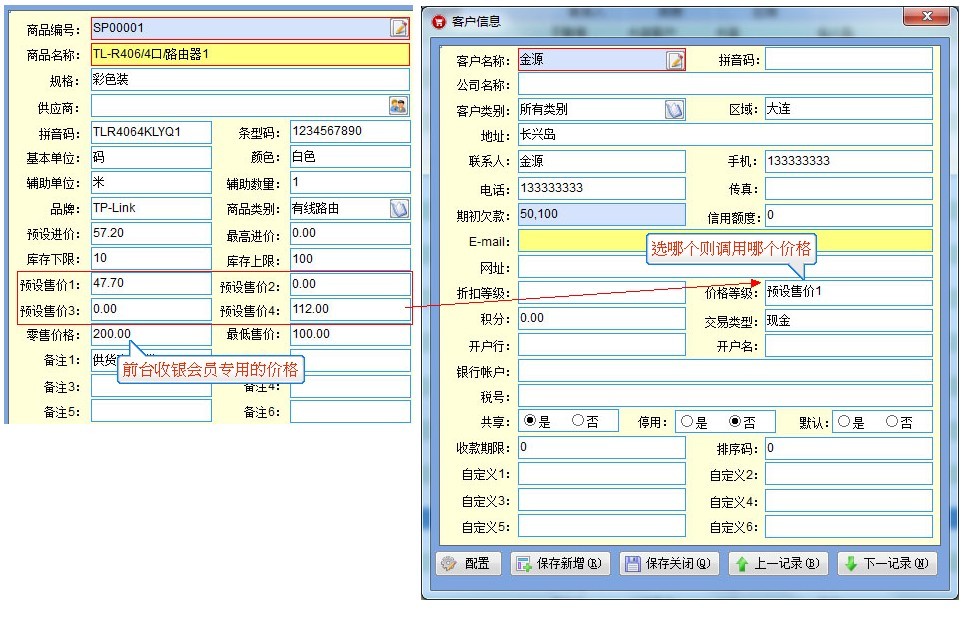963x620 pixels.
Task: Select 是 for the 默认 option
Action: coord(844,421)
